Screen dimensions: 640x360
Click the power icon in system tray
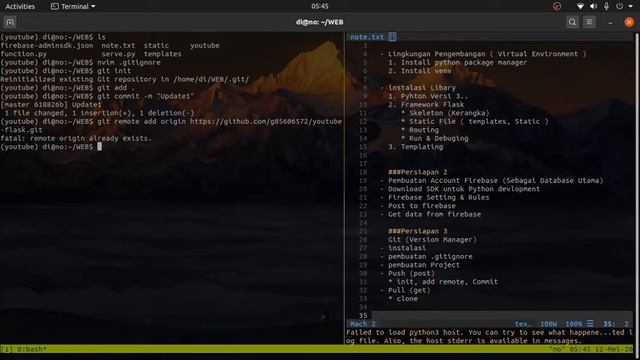620,6
